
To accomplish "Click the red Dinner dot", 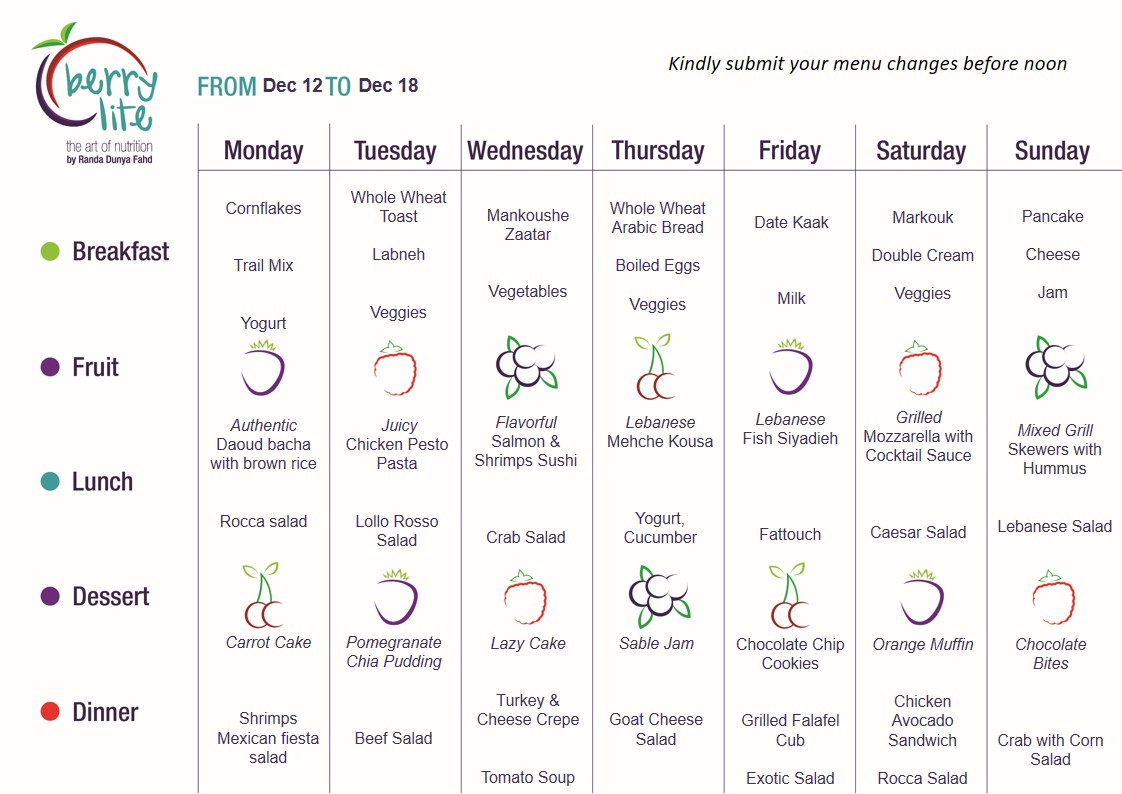I will click(50, 712).
